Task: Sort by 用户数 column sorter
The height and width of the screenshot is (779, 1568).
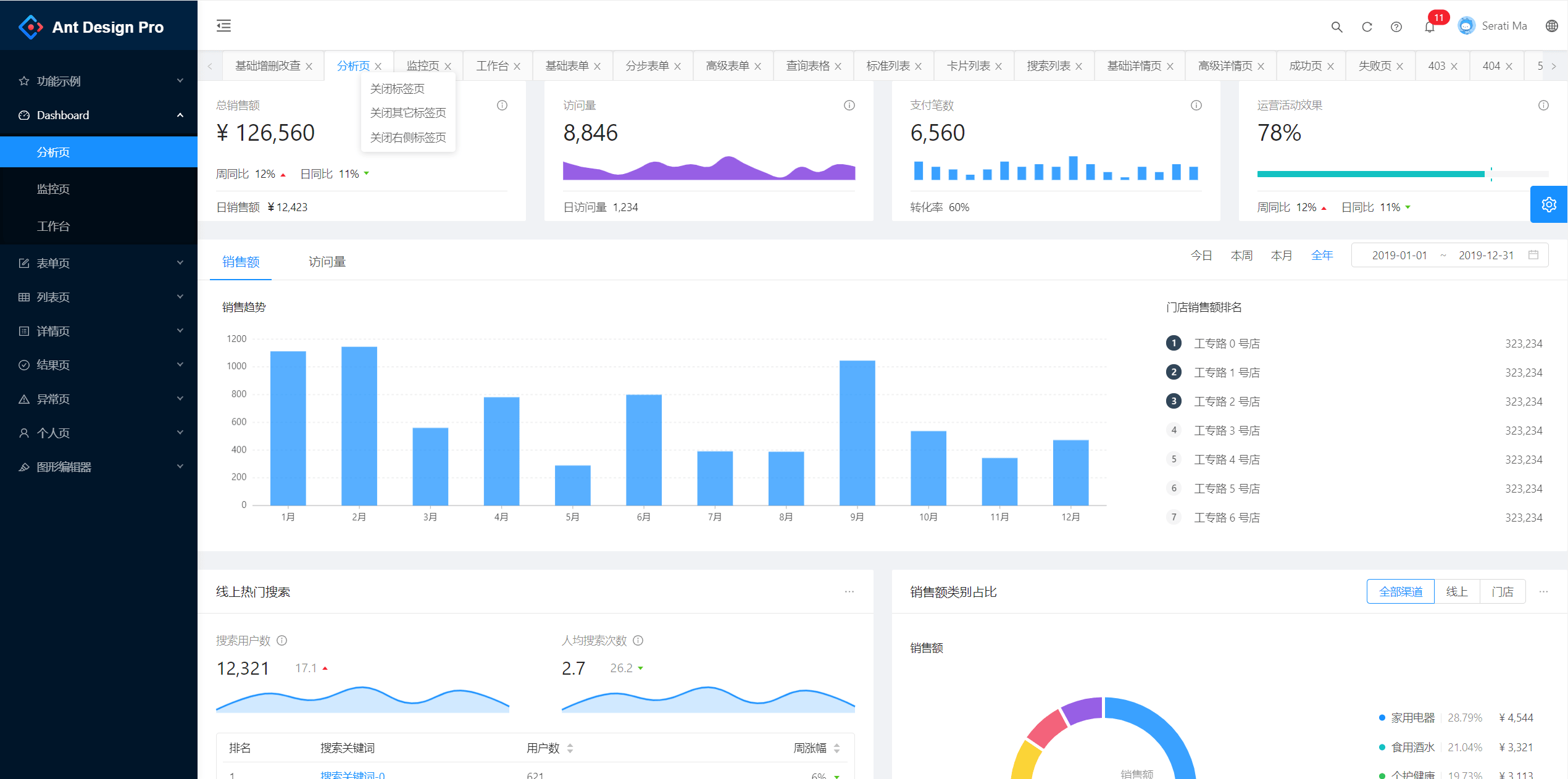Action: [570, 748]
